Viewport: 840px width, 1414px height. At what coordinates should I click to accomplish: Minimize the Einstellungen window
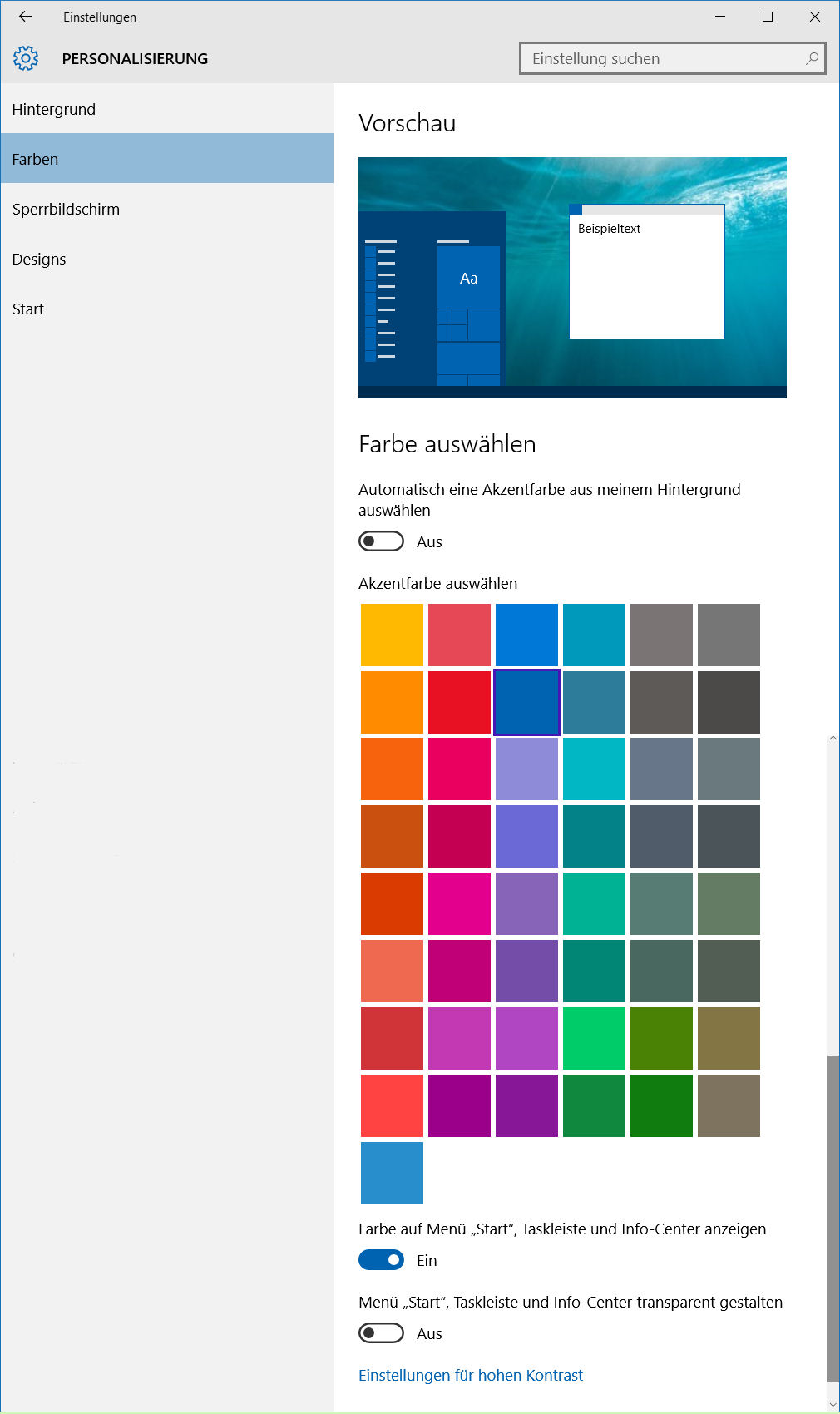tap(720, 17)
